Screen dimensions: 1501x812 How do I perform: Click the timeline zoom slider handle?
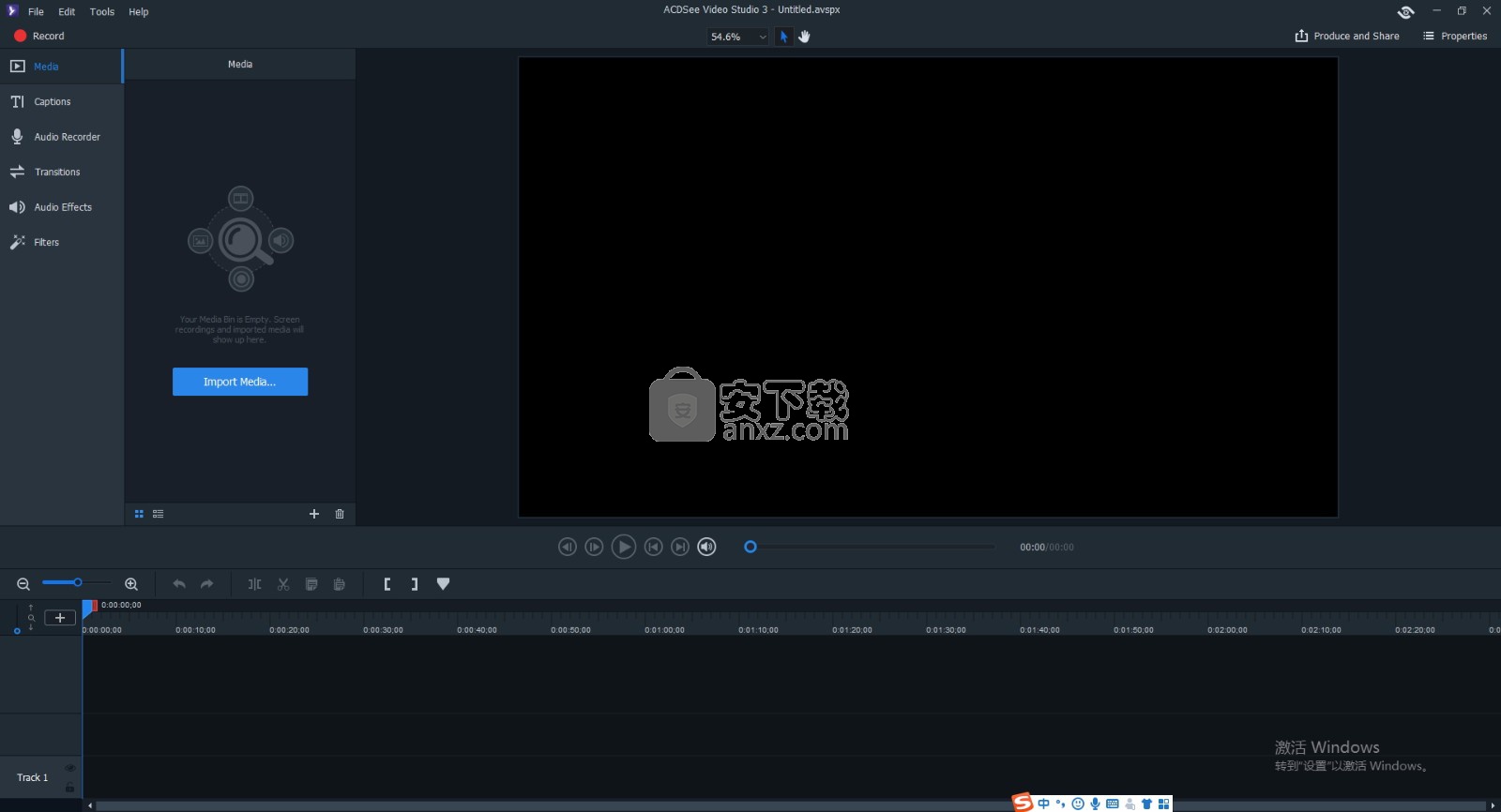78,582
